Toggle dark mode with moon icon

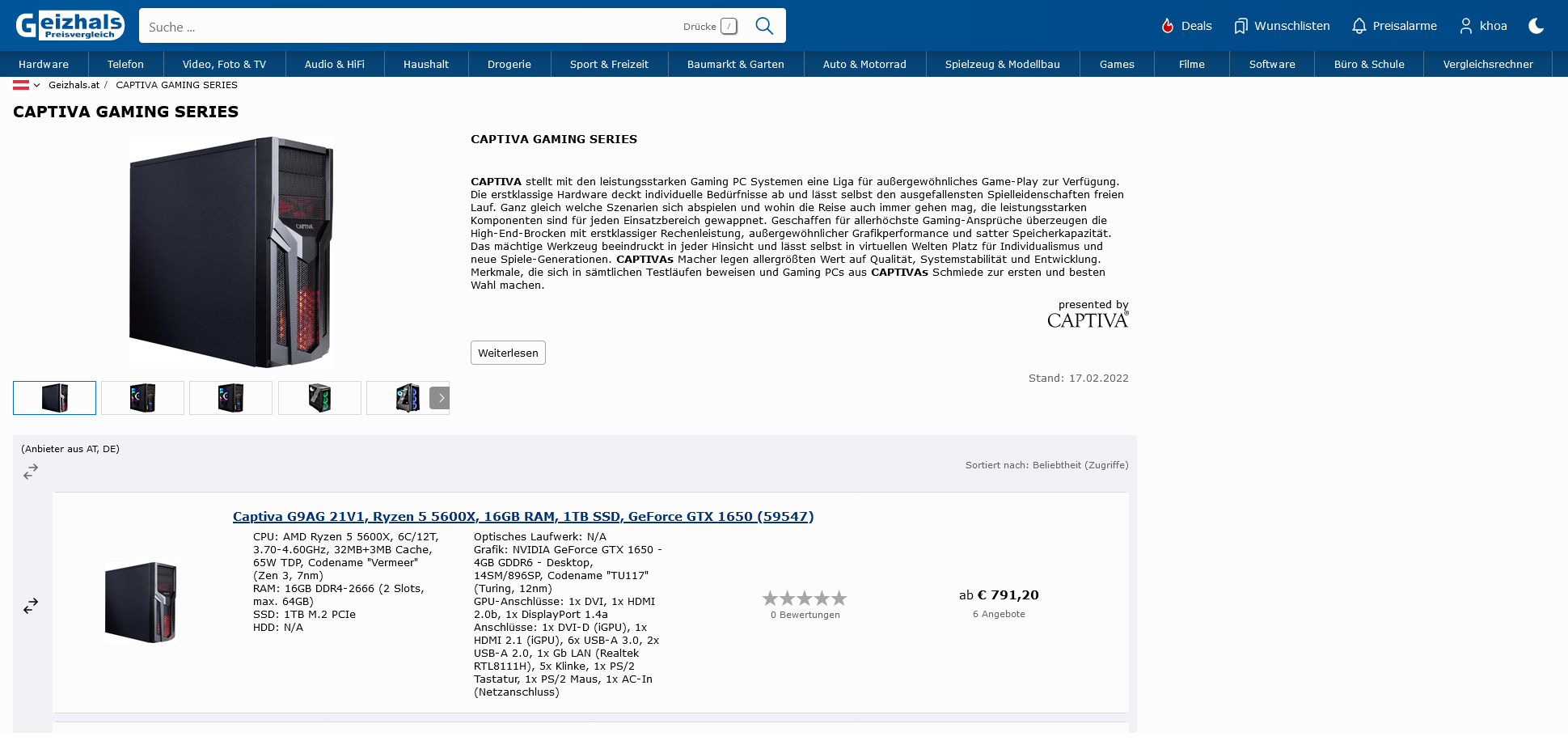(x=1536, y=26)
